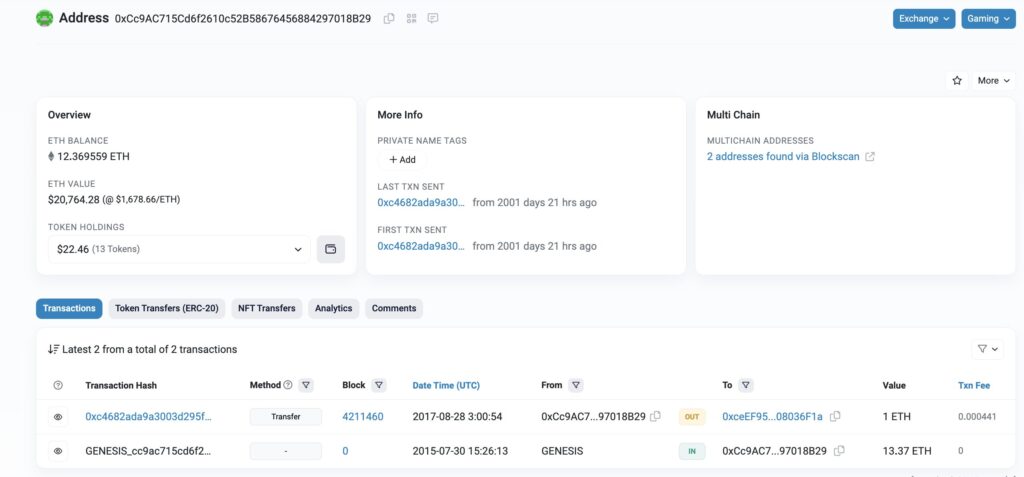Preview the Transfer transaction with eye icon
1024x477 pixels.
(x=58, y=416)
